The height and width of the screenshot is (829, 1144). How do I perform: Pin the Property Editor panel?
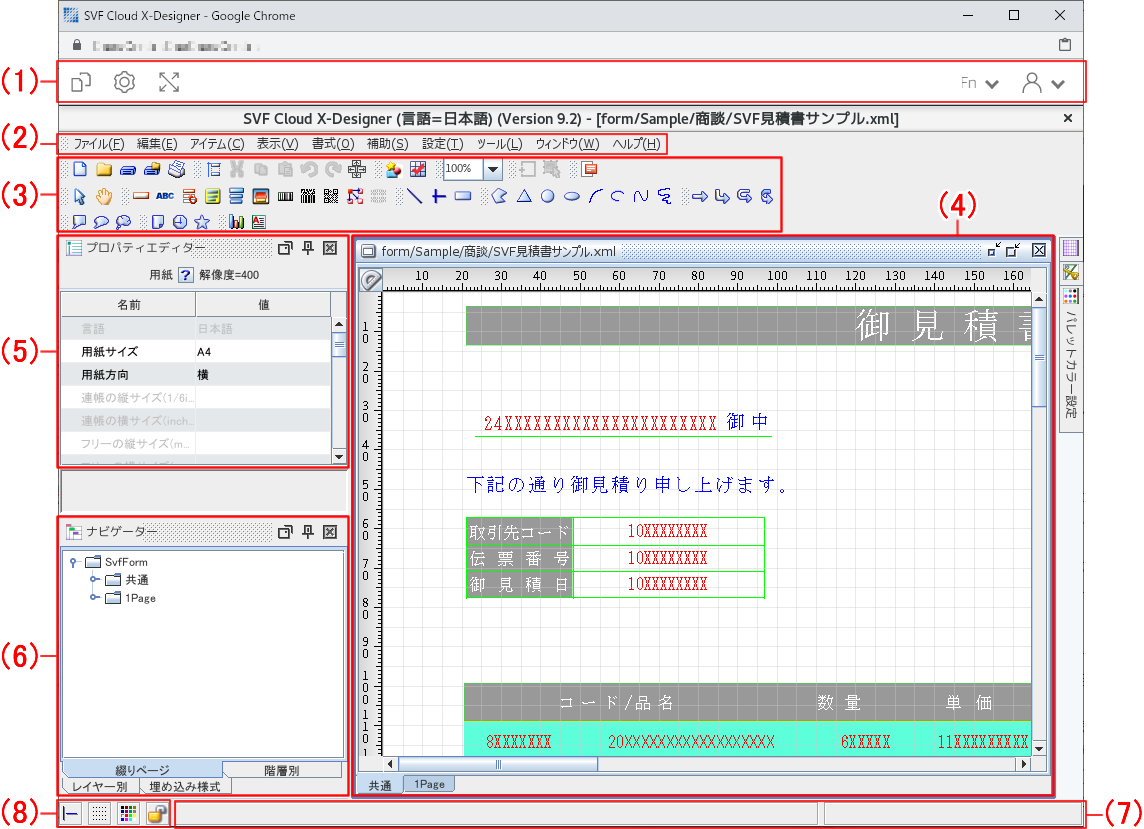coord(308,248)
